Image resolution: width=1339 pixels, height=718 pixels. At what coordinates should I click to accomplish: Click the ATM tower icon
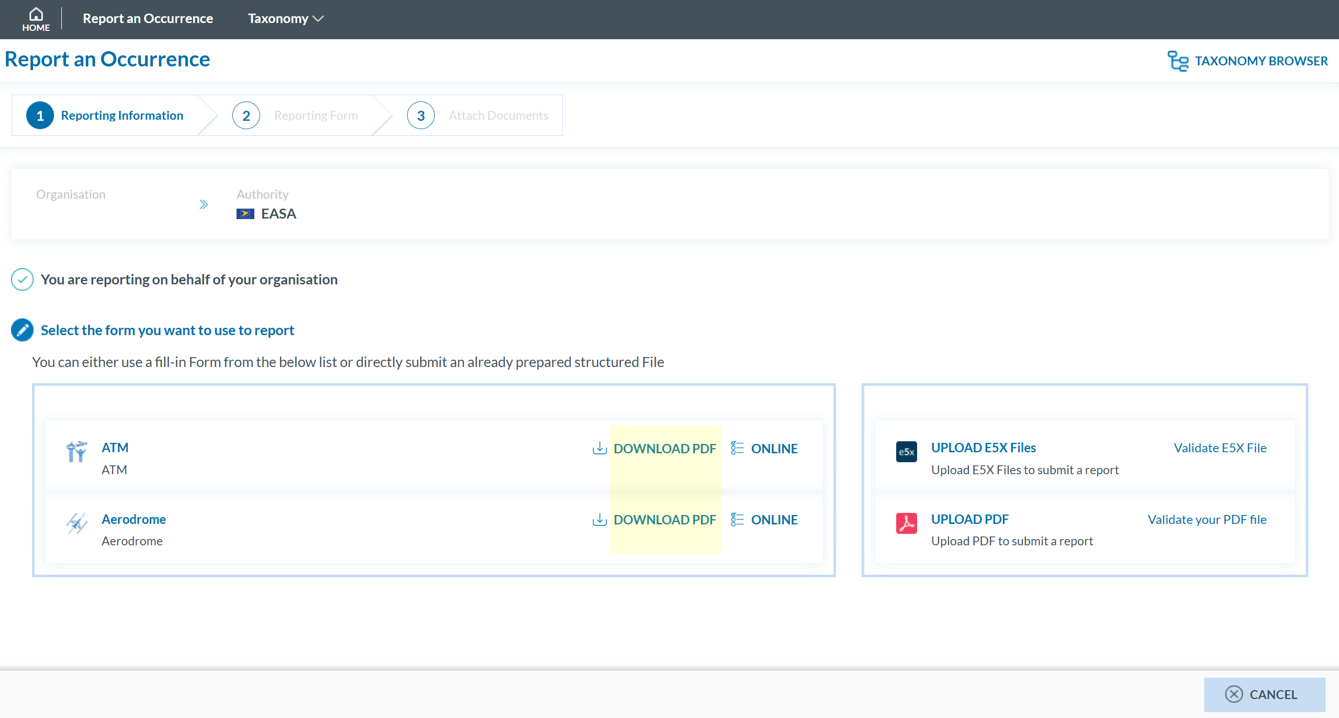77,452
